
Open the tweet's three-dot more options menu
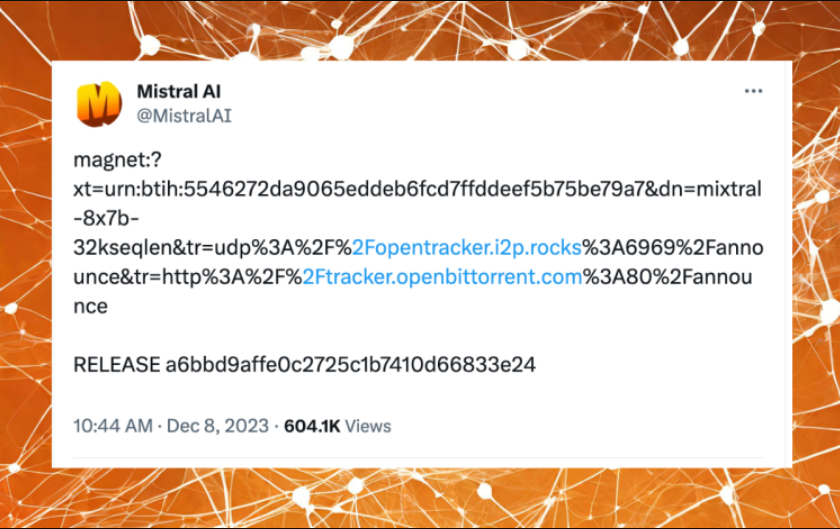753,92
